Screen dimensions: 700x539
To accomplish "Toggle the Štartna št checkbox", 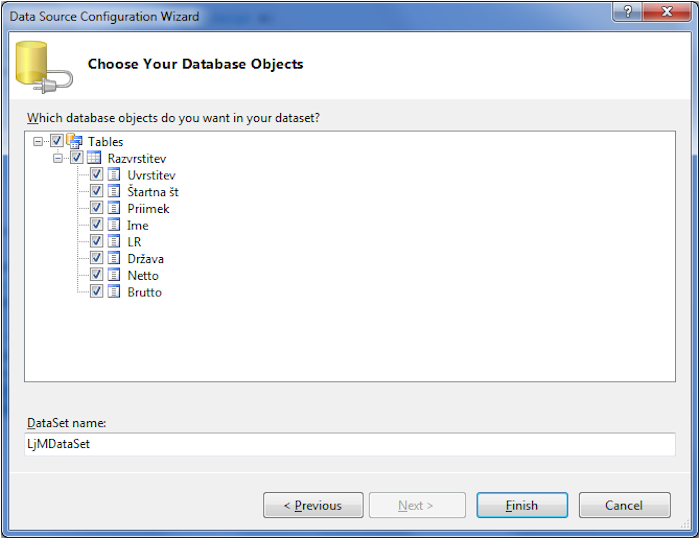I will pos(96,192).
